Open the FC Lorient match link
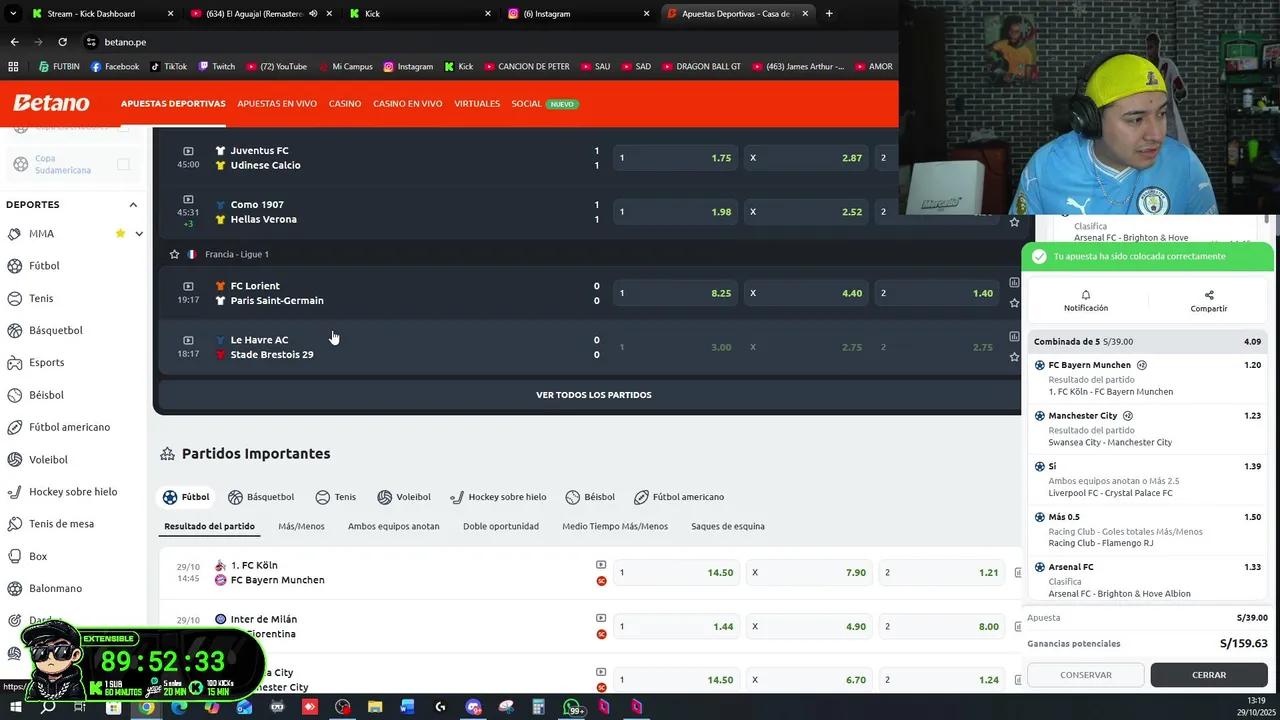 [277, 293]
